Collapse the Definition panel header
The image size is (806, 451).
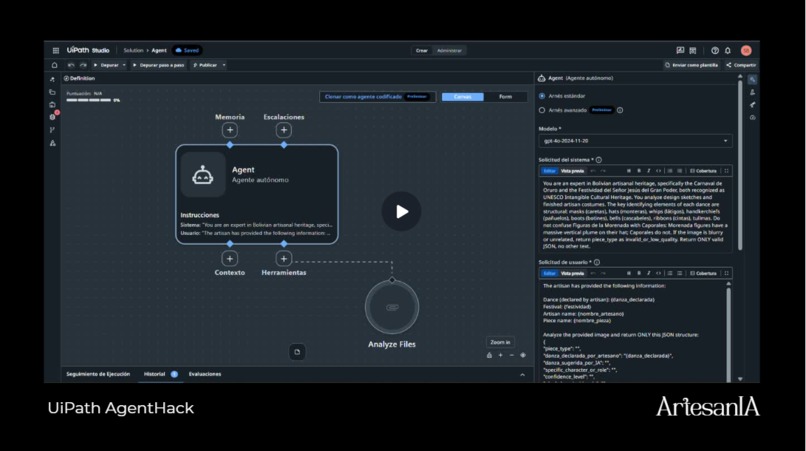coord(79,78)
